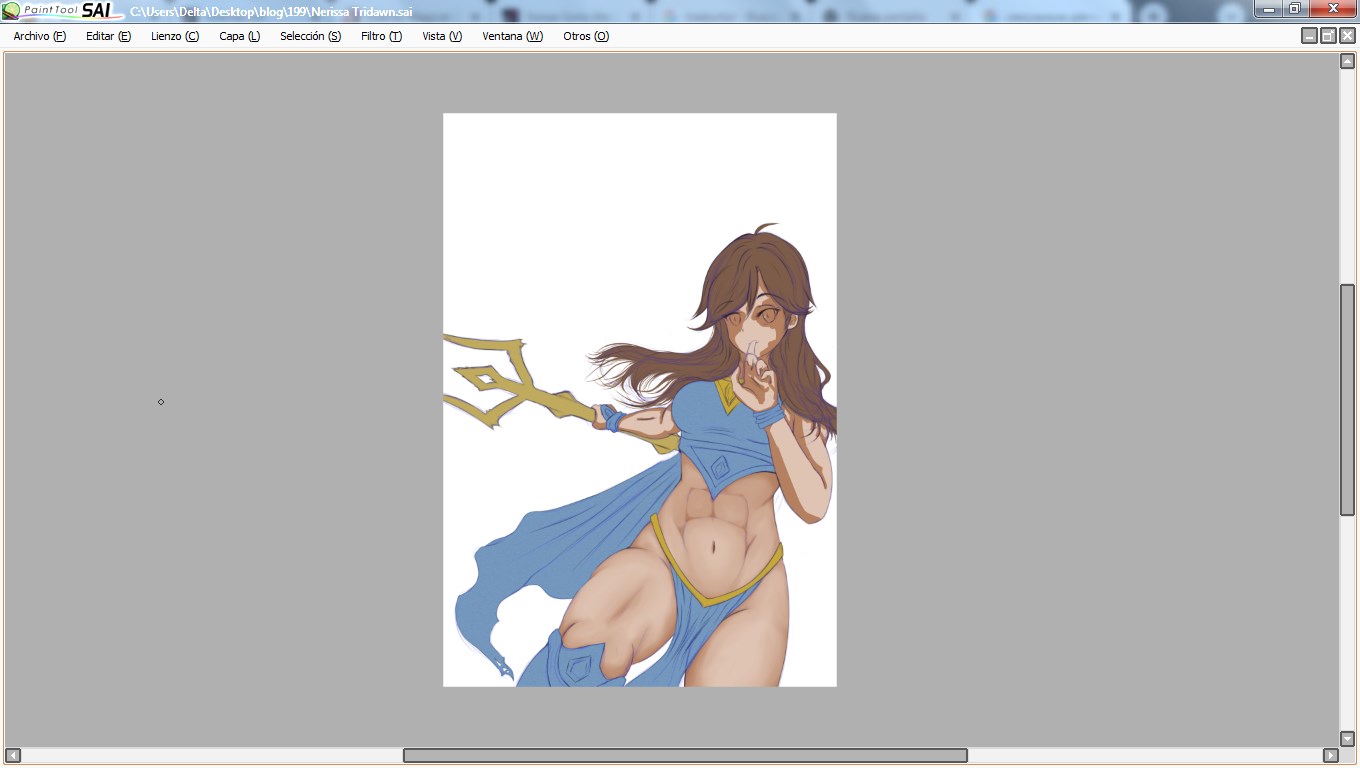Click the horizontal scrollbar left arrow
Viewport: 1360px width, 768px height.
click(13, 755)
